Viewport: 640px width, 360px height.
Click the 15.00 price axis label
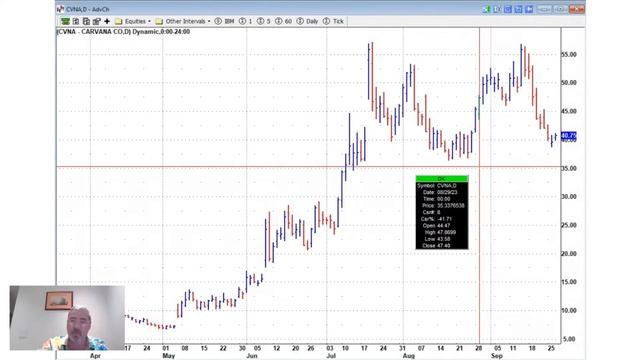[x=569, y=282]
